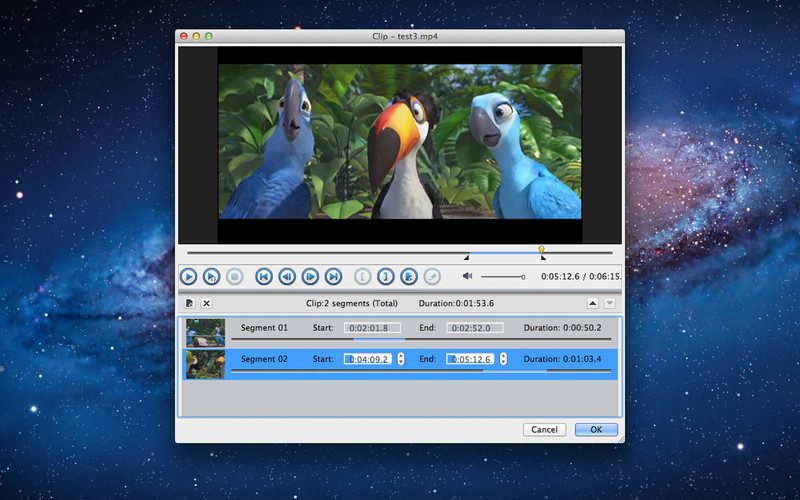Click the Stop playback button
800x500 pixels.
point(235,277)
